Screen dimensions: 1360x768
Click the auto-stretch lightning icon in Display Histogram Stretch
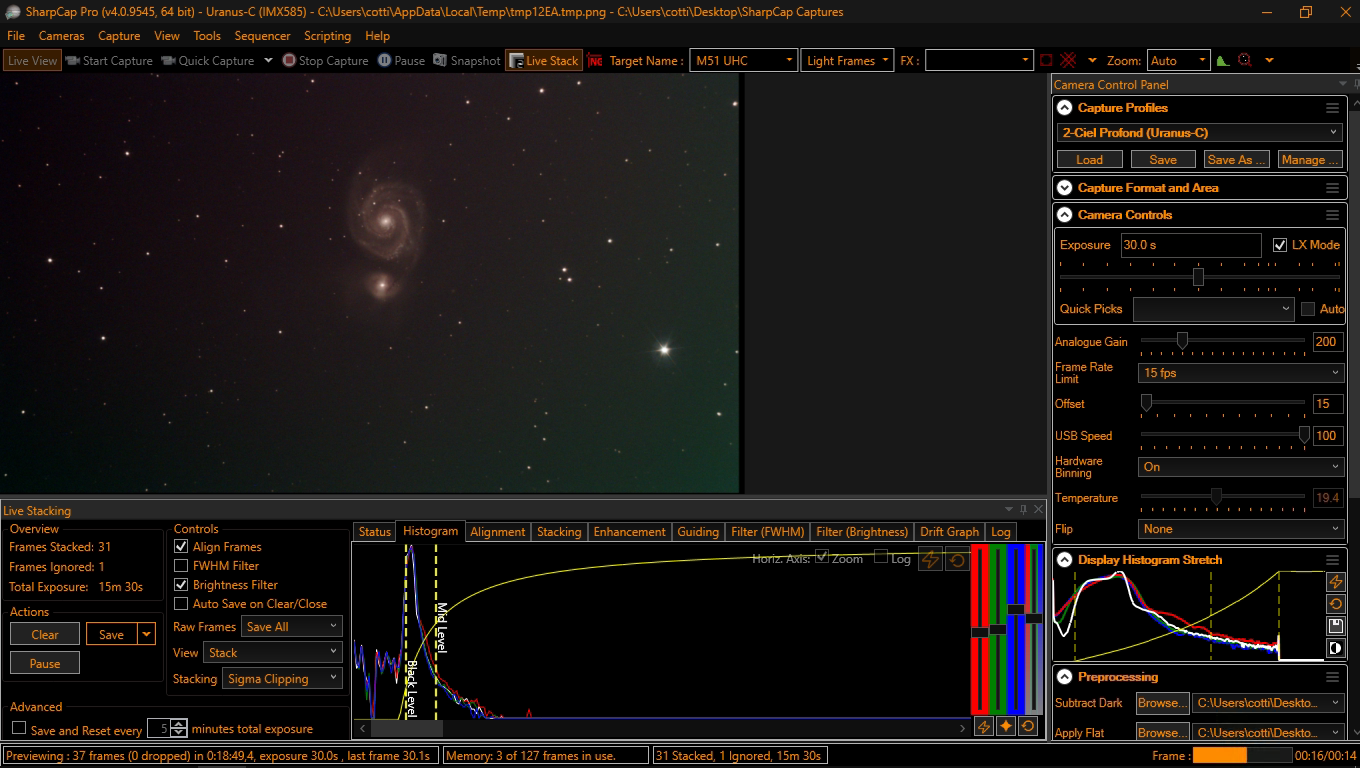click(x=1335, y=582)
